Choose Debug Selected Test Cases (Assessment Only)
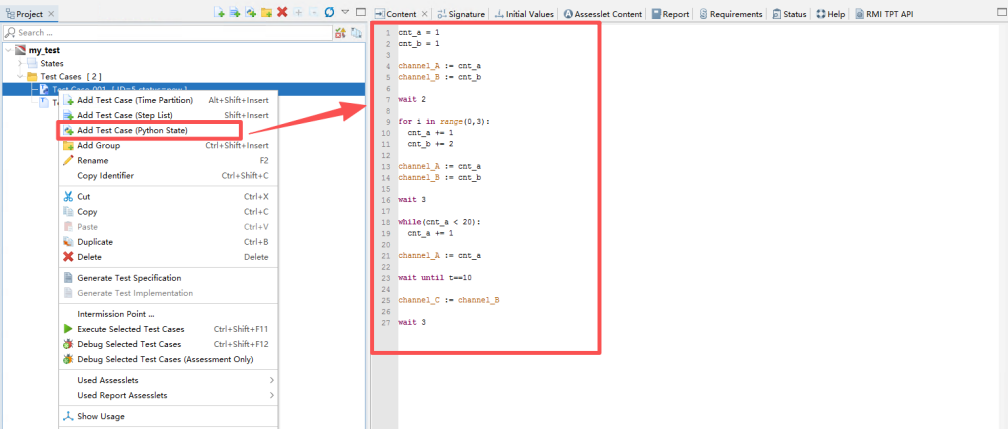The height and width of the screenshot is (429, 1008). coord(168,359)
